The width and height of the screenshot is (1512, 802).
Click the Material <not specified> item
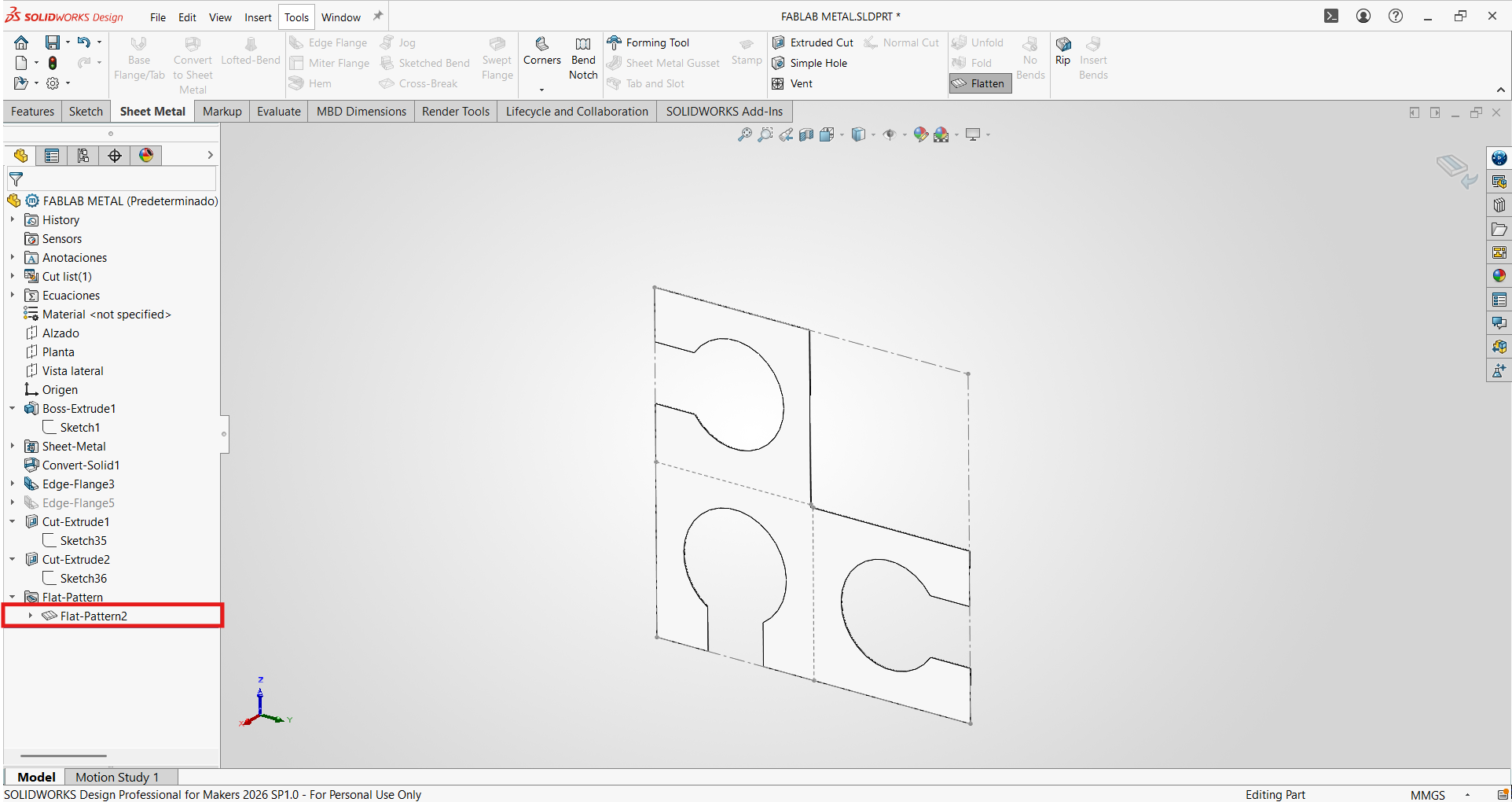(107, 314)
